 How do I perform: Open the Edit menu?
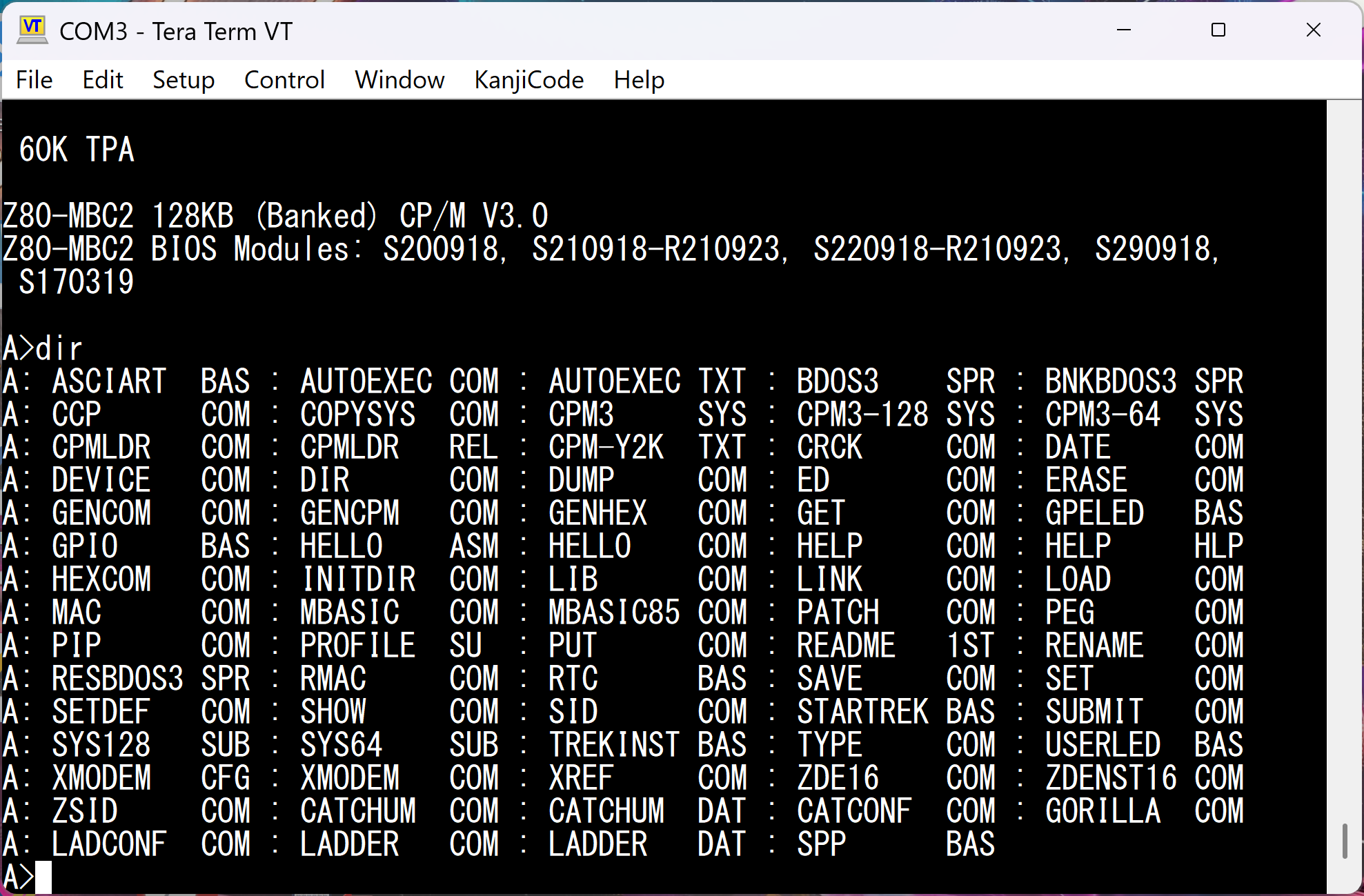(x=102, y=80)
